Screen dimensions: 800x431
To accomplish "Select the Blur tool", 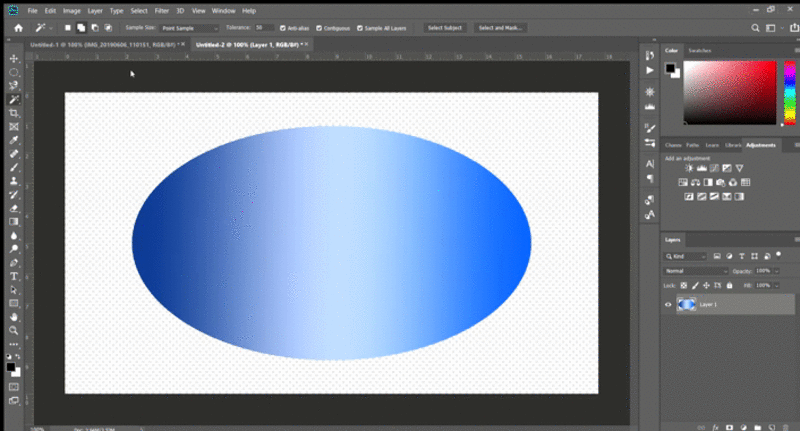I will [14, 236].
